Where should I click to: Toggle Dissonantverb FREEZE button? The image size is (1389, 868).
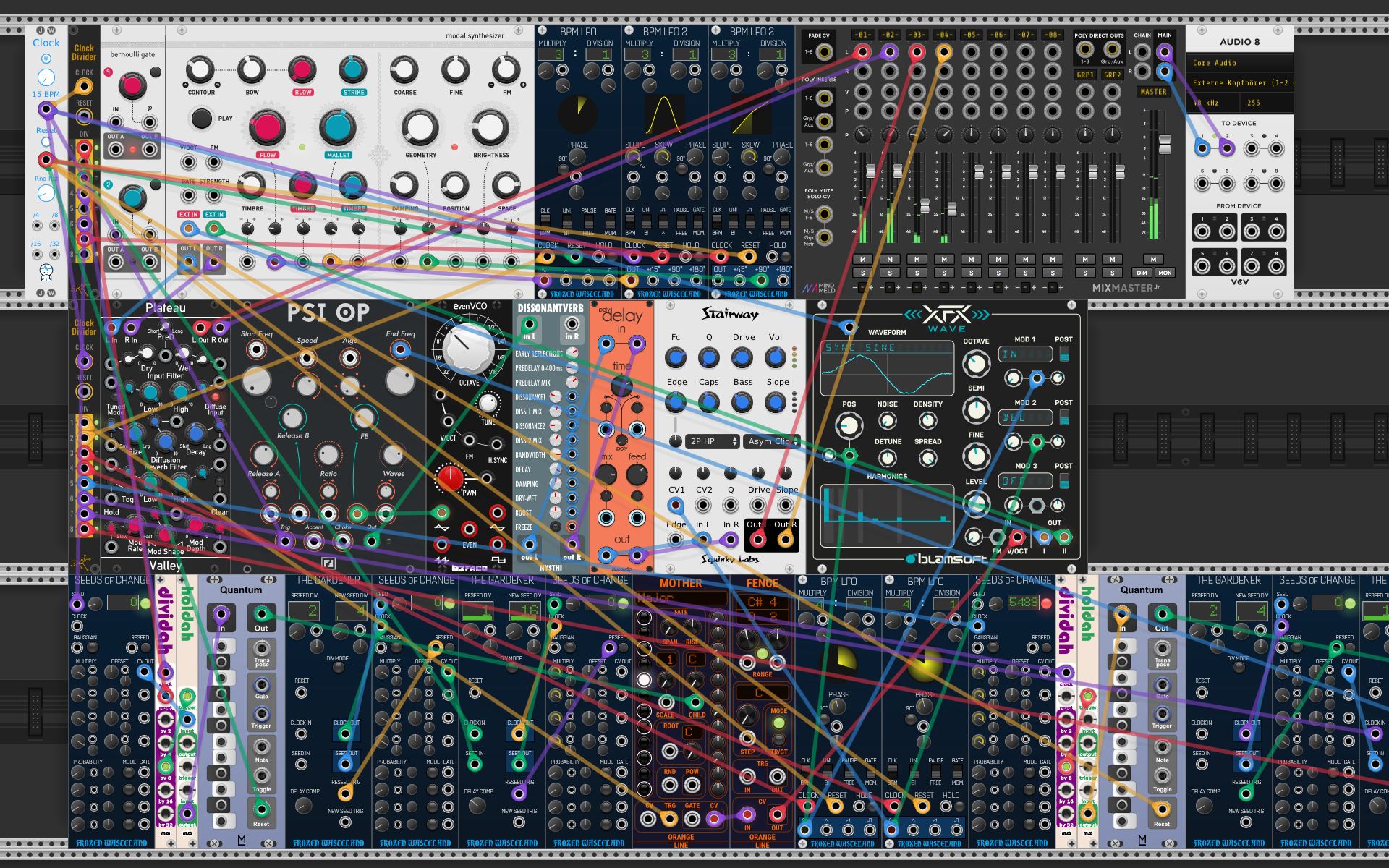tap(555, 527)
